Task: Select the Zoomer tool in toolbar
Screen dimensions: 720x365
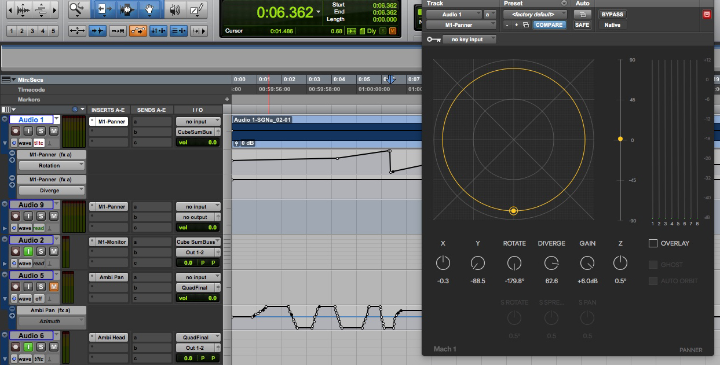Action: [x=78, y=9]
